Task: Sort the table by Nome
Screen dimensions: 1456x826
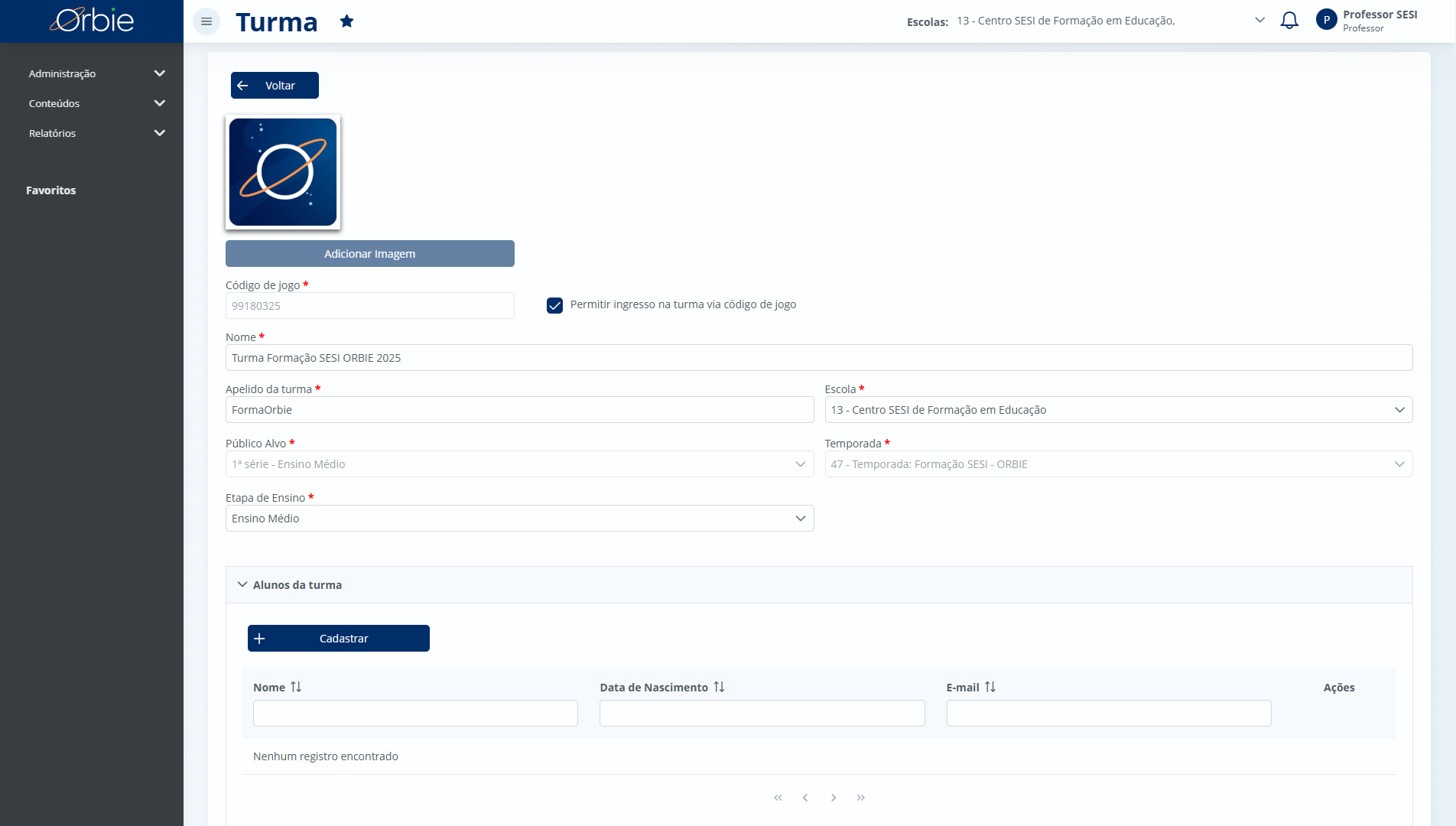Action: [x=296, y=687]
